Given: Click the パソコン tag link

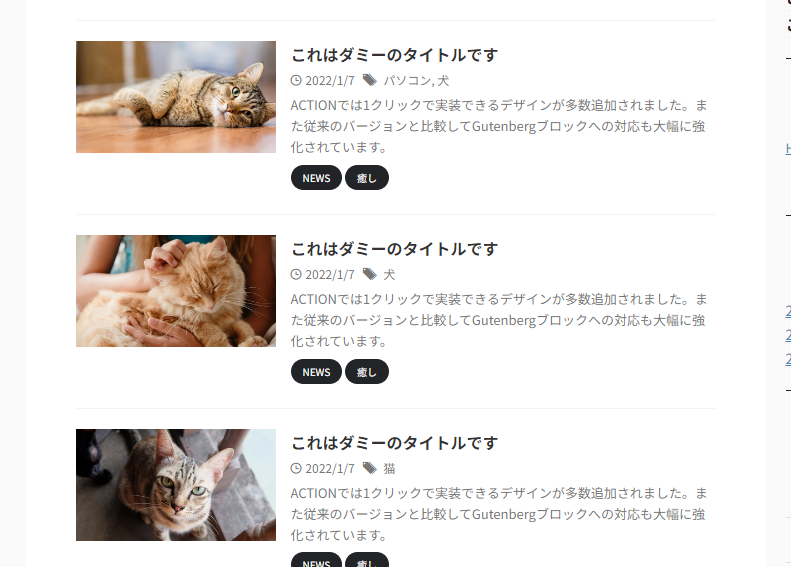Looking at the screenshot, I should [407, 81].
